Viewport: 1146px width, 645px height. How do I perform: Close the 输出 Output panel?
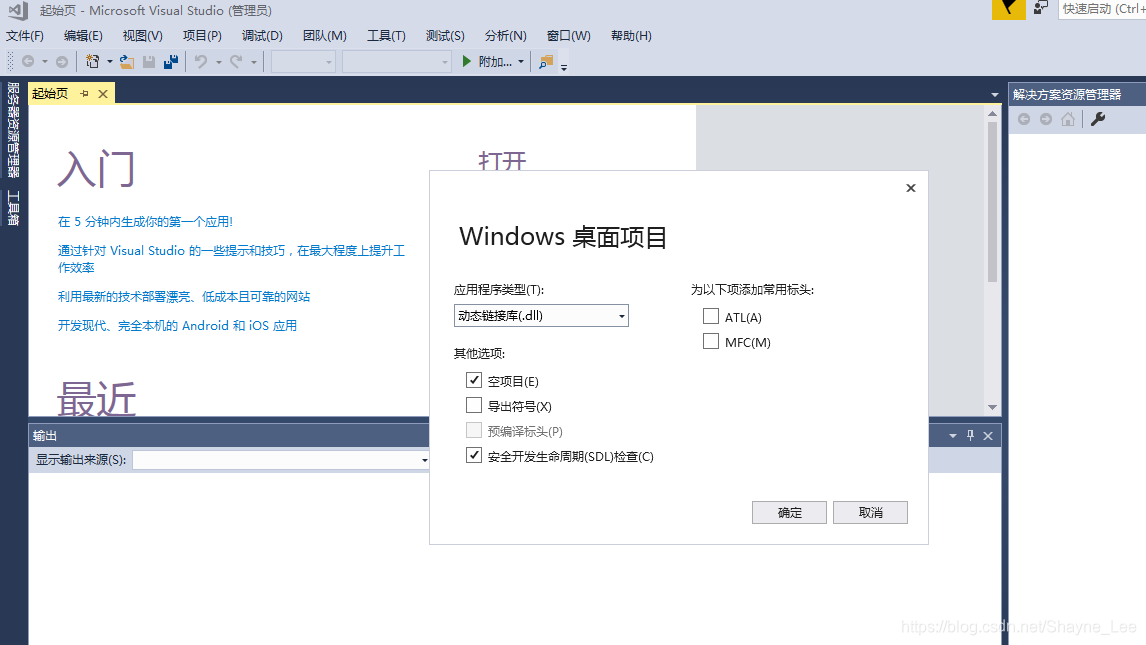coord(988,435)
